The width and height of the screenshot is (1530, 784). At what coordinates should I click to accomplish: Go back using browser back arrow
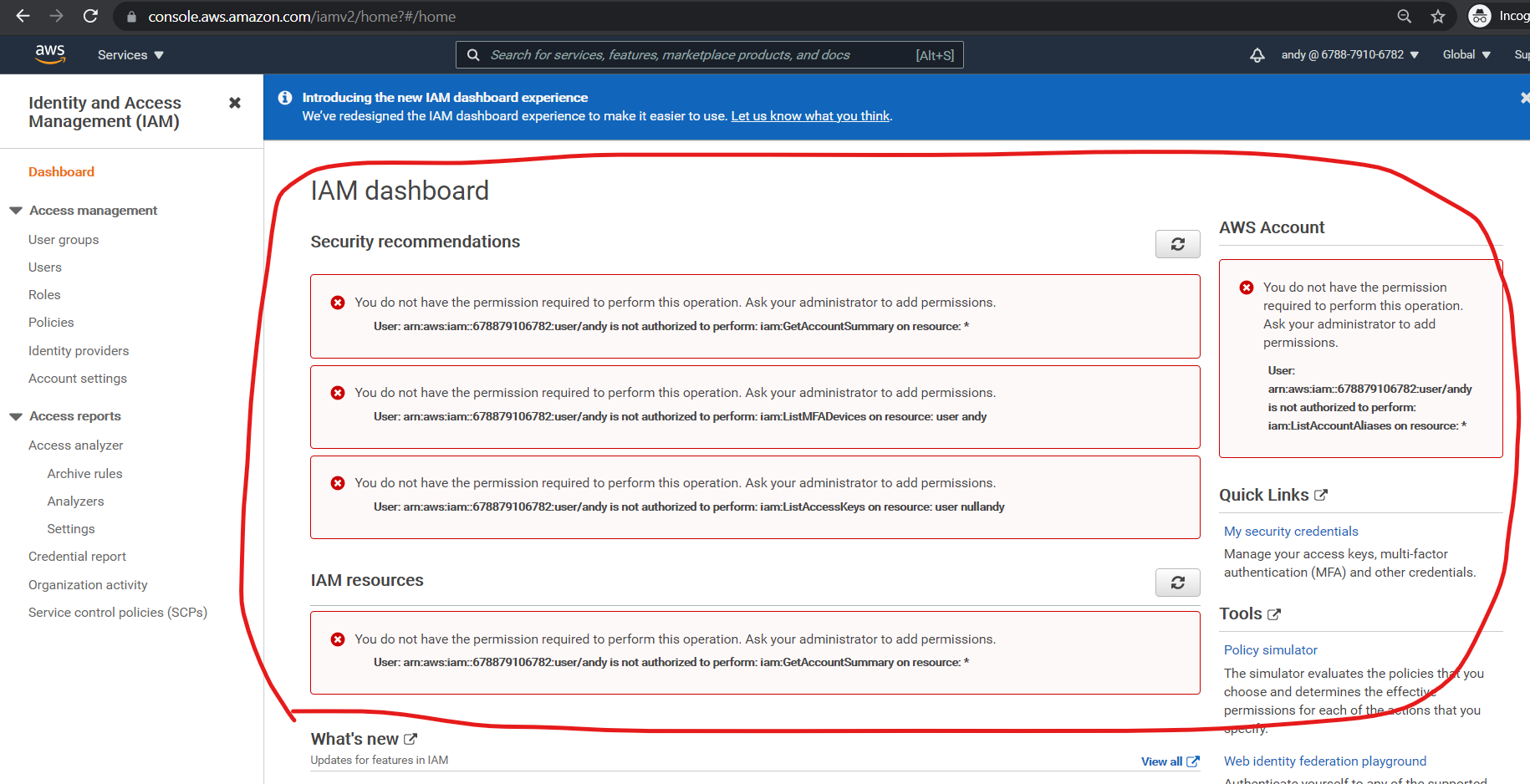pos(23,17)
